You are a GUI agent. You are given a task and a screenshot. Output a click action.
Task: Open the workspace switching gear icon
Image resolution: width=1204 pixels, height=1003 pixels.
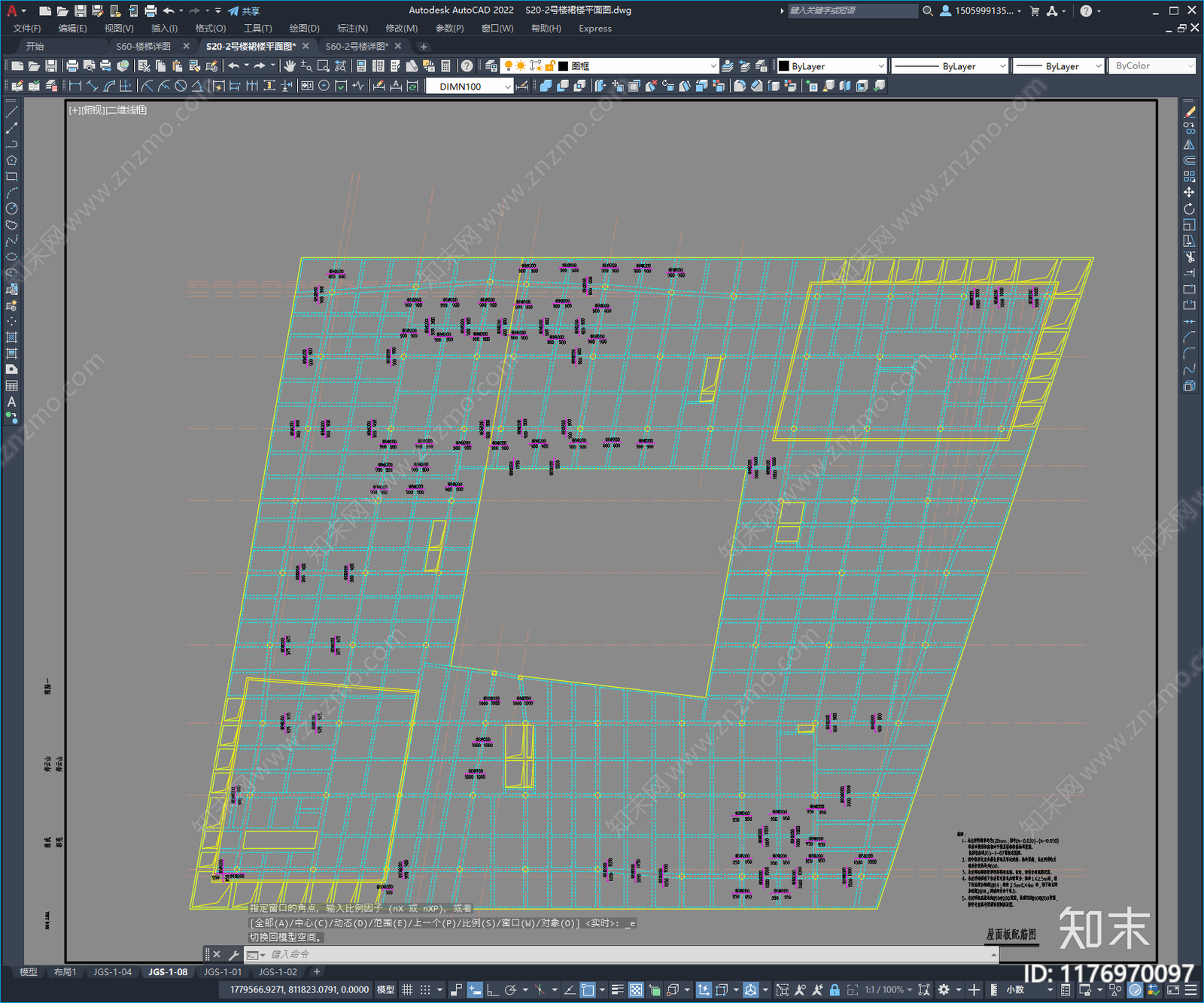click(x=944, y=989)
